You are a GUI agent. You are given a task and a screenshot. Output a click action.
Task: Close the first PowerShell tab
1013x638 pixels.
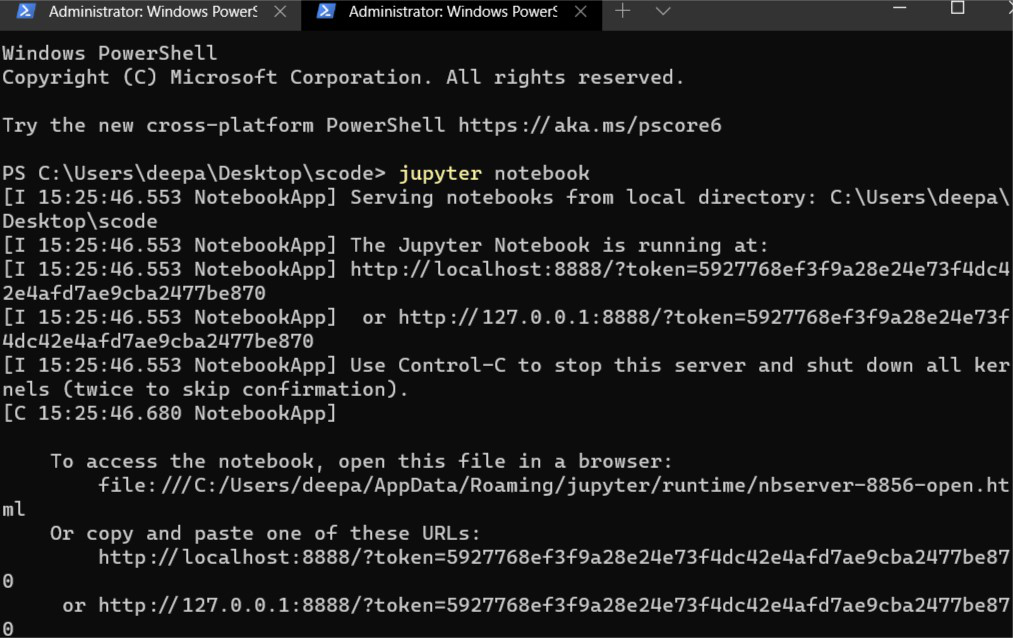tap(279, 12)
